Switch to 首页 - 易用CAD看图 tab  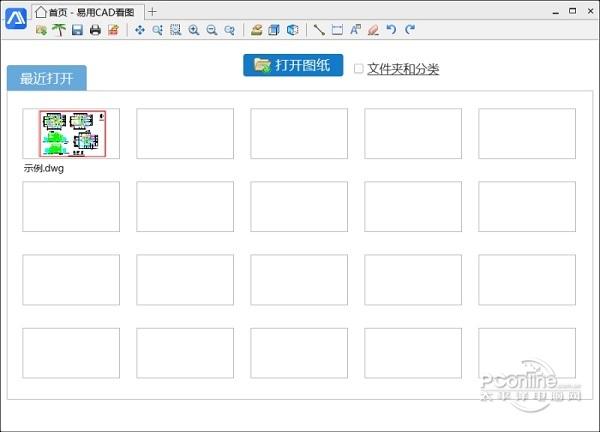point(88,13)
